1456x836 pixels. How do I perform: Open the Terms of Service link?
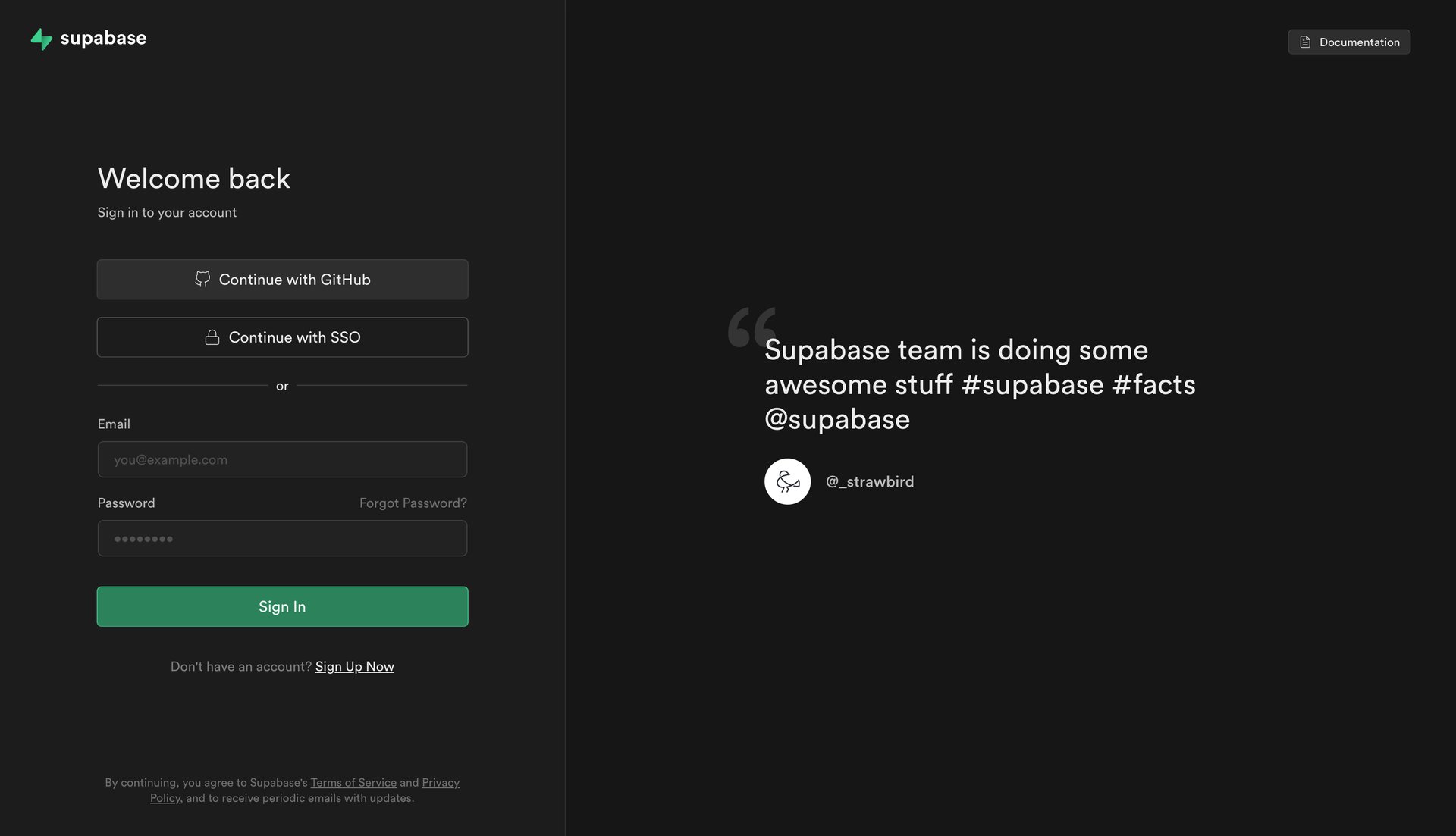(353, 782)
